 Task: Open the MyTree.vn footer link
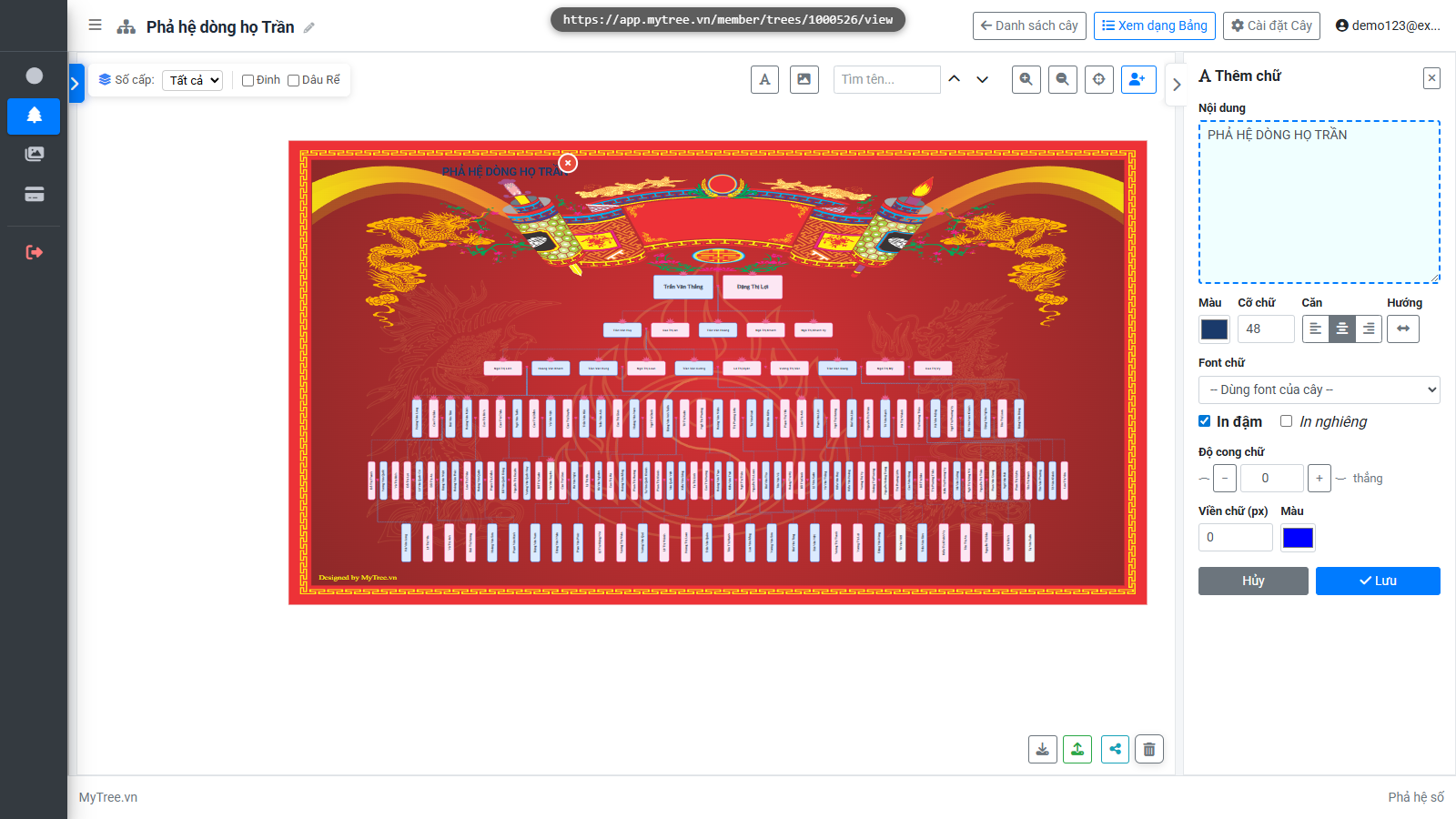point(108,797)
